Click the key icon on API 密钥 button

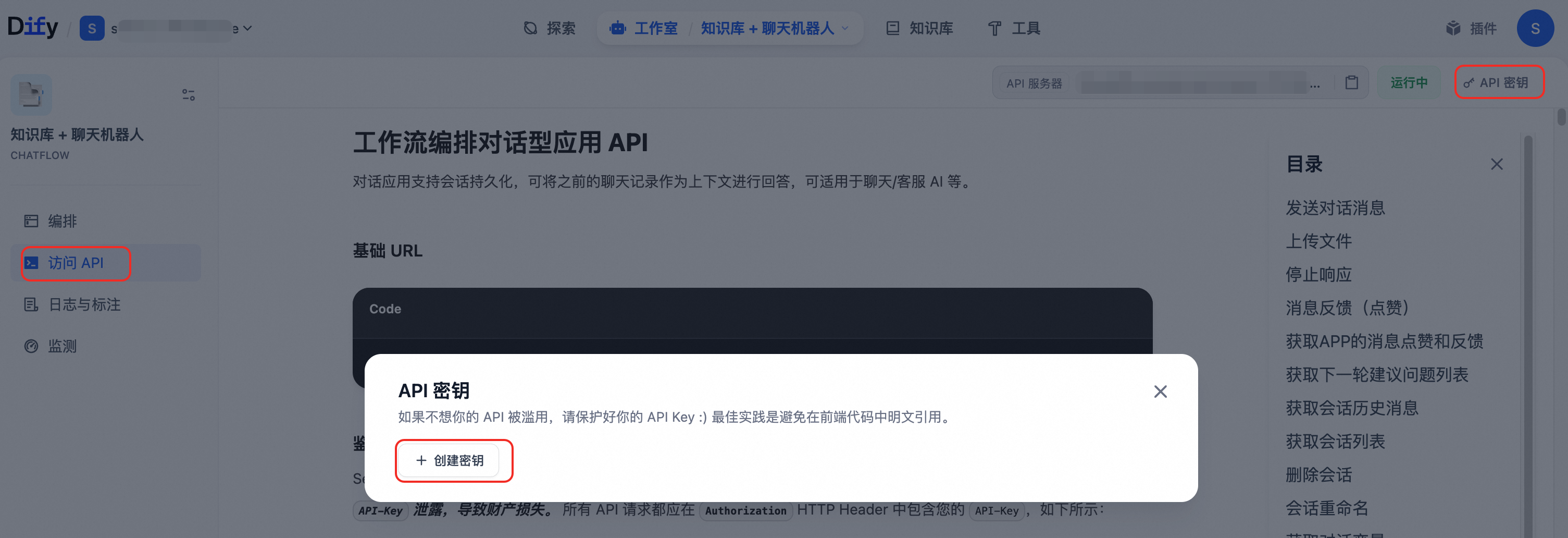pyautogui.click(x=1469, y=83)
